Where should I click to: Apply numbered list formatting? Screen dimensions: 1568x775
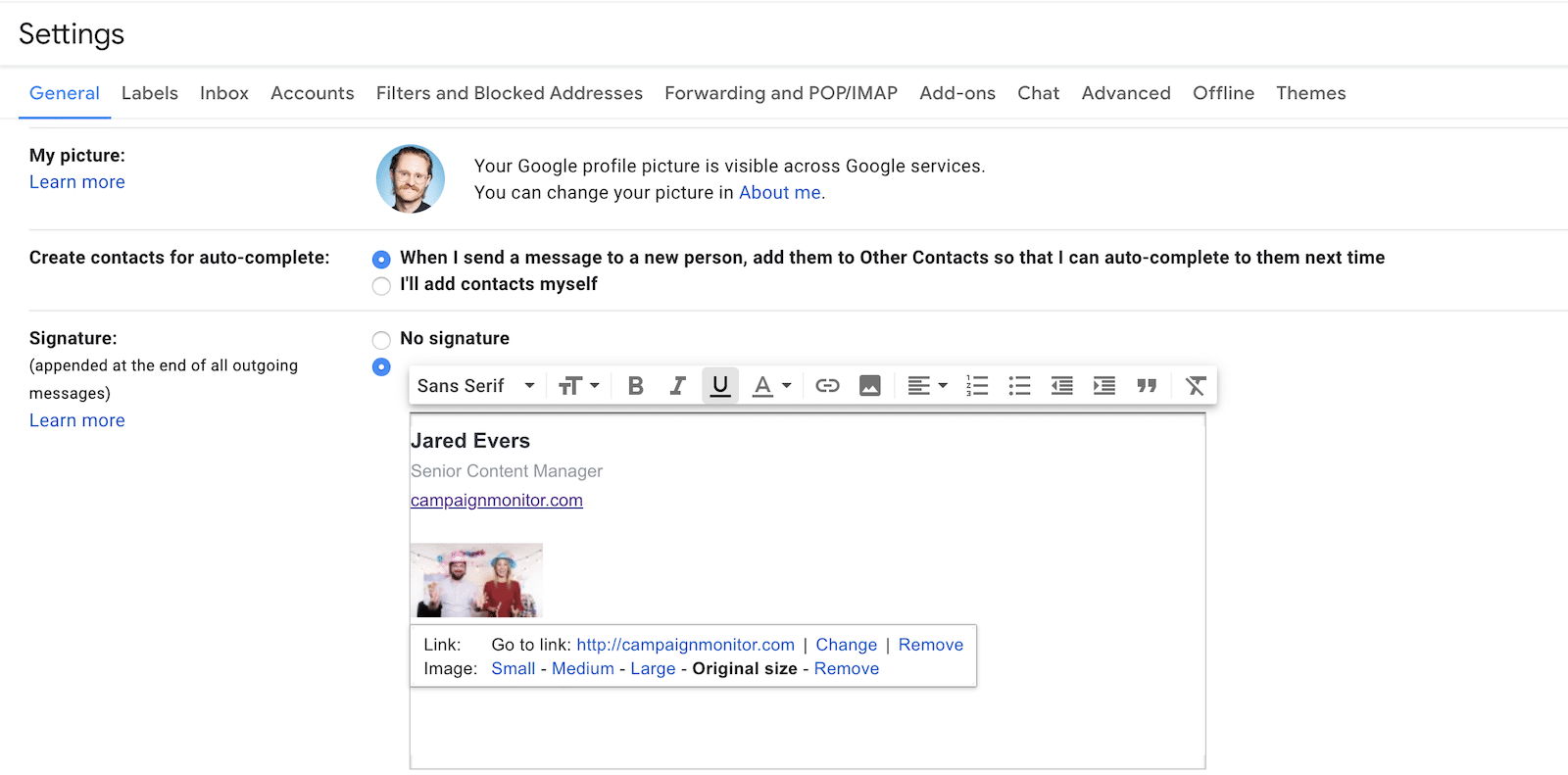[x=977, y=386]
